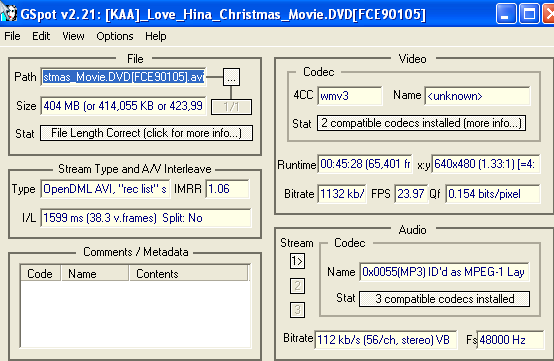Click 'File Length Correct' stat button
Image resolution: width=554 pixels, height=361 pixels.
[146, 133]
